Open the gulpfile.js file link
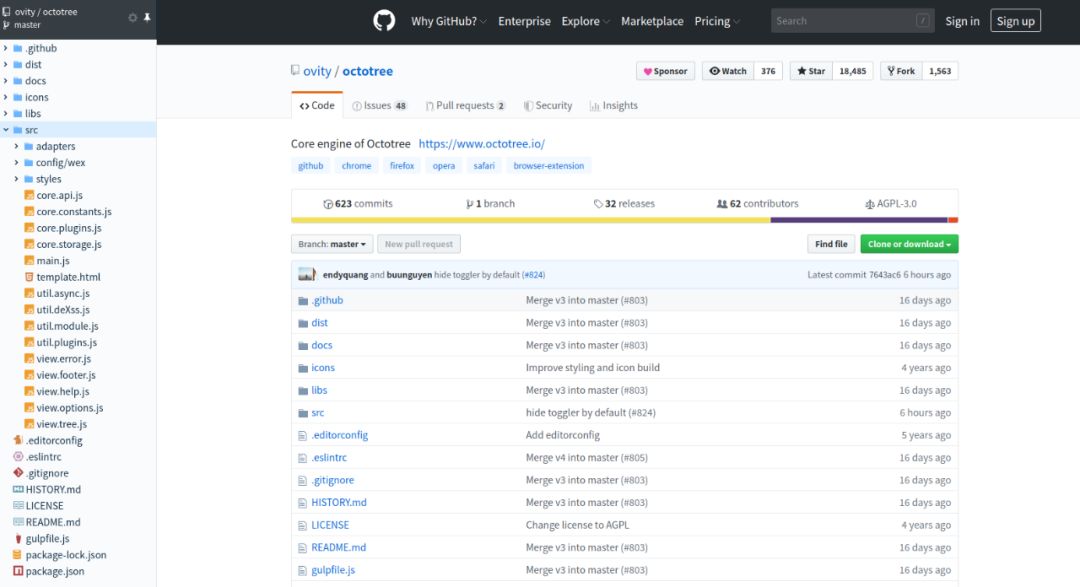 pos(333,570)
